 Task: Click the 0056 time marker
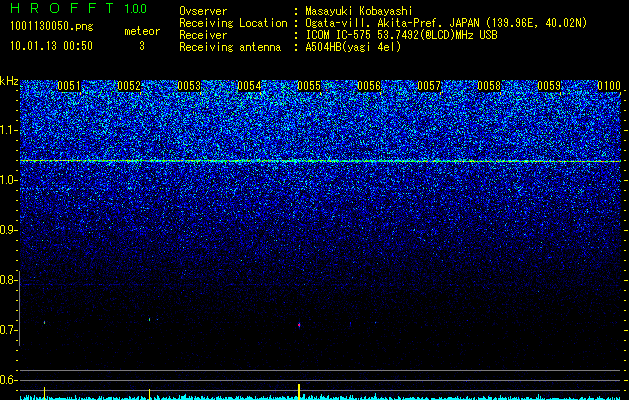[369, 86]
